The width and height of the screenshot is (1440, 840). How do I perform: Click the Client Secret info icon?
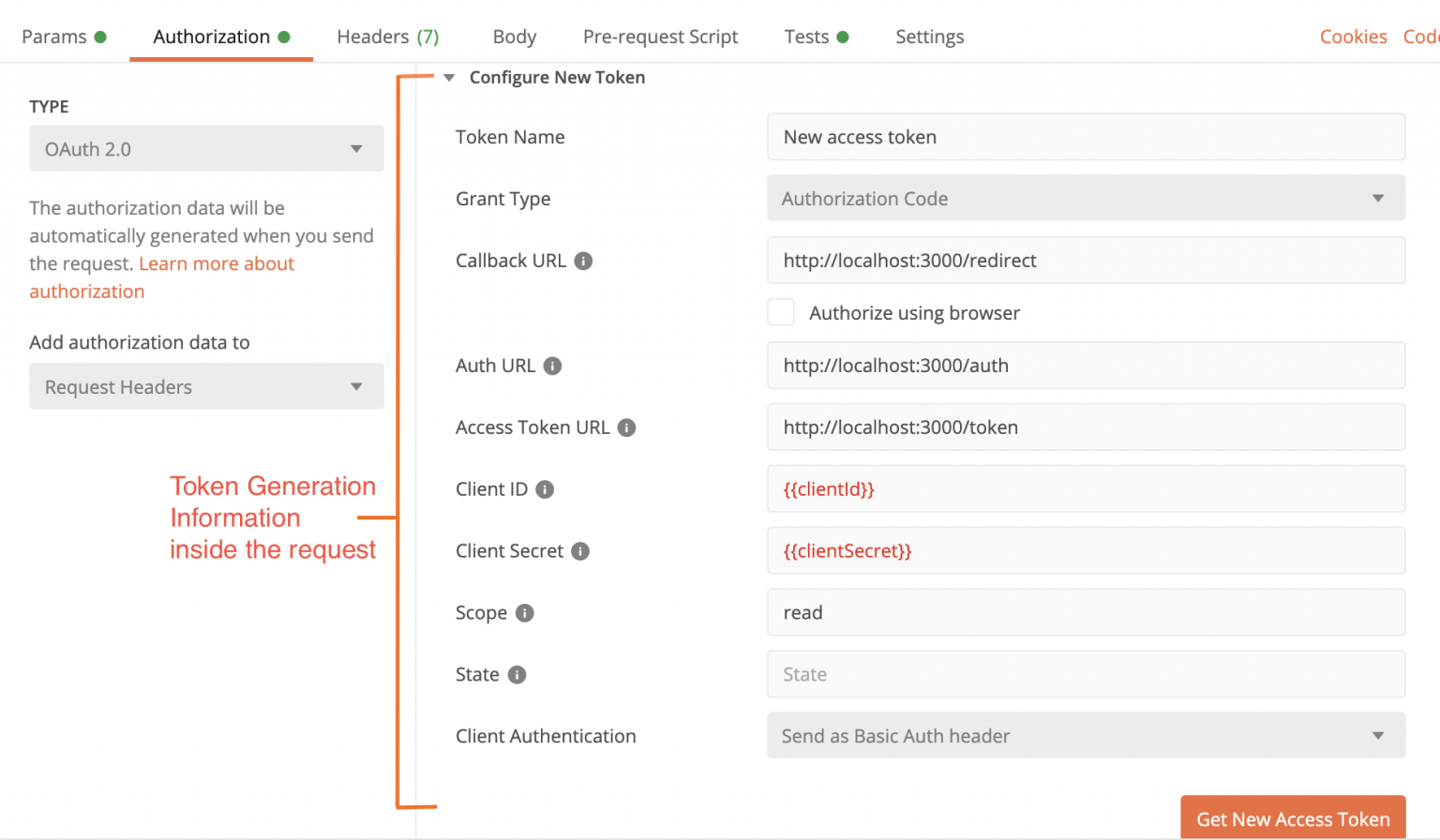tap(580, 551)
